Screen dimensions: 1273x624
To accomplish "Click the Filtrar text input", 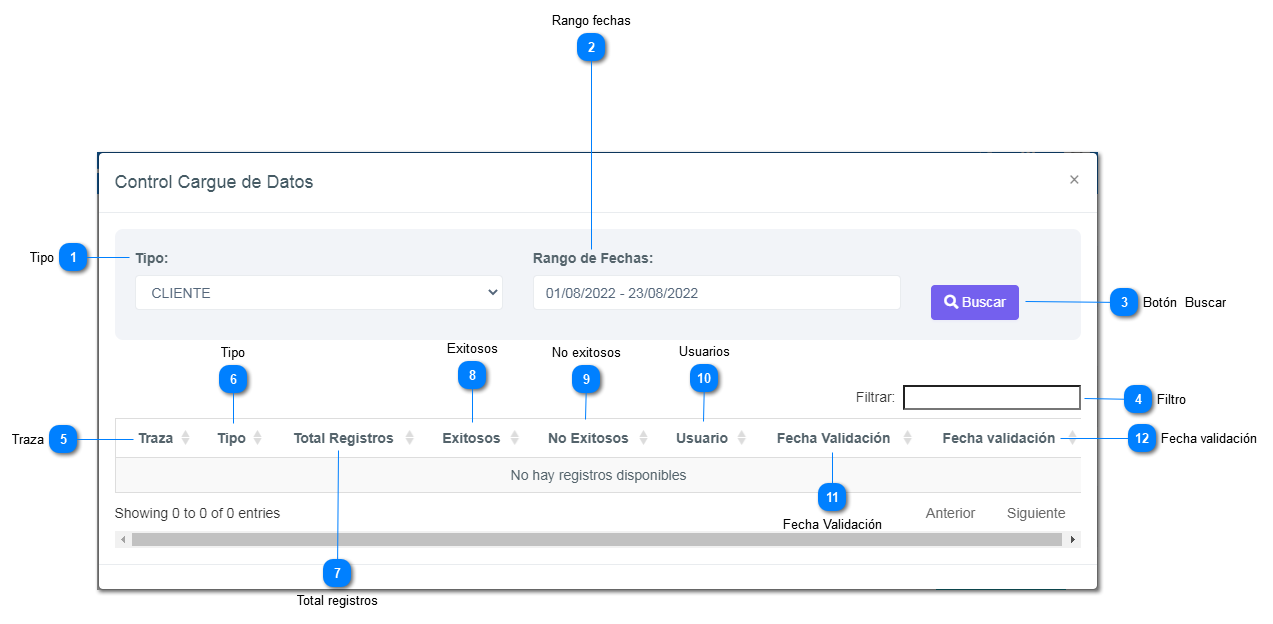I will tap(991, 398).
